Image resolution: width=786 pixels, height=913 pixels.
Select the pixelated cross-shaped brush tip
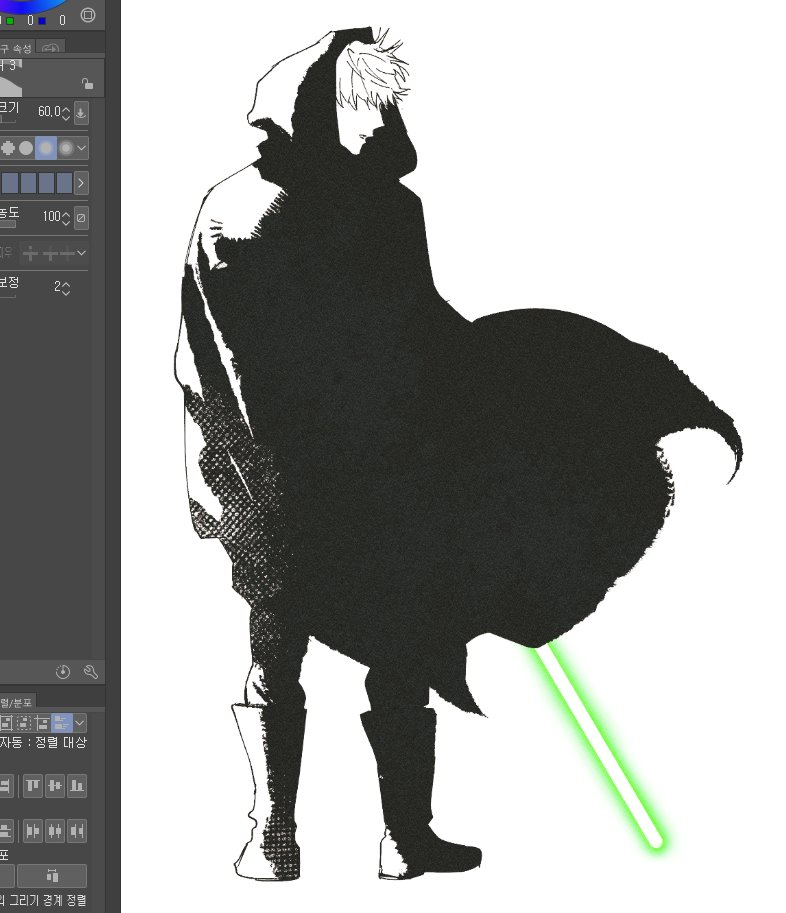point(8,148)
